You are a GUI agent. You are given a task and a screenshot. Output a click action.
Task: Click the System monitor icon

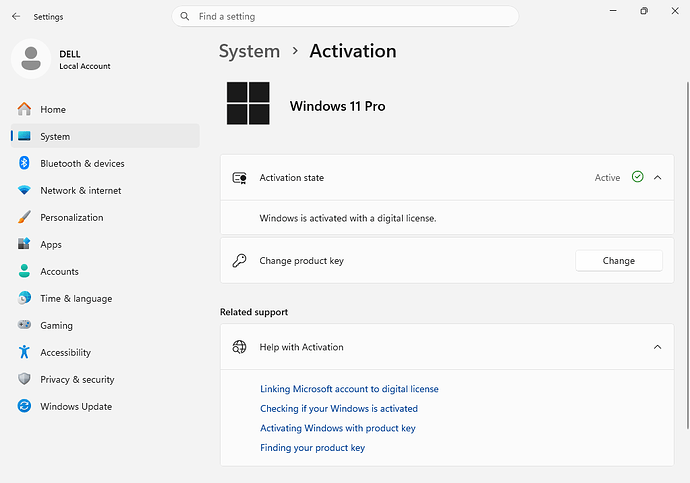24,136
